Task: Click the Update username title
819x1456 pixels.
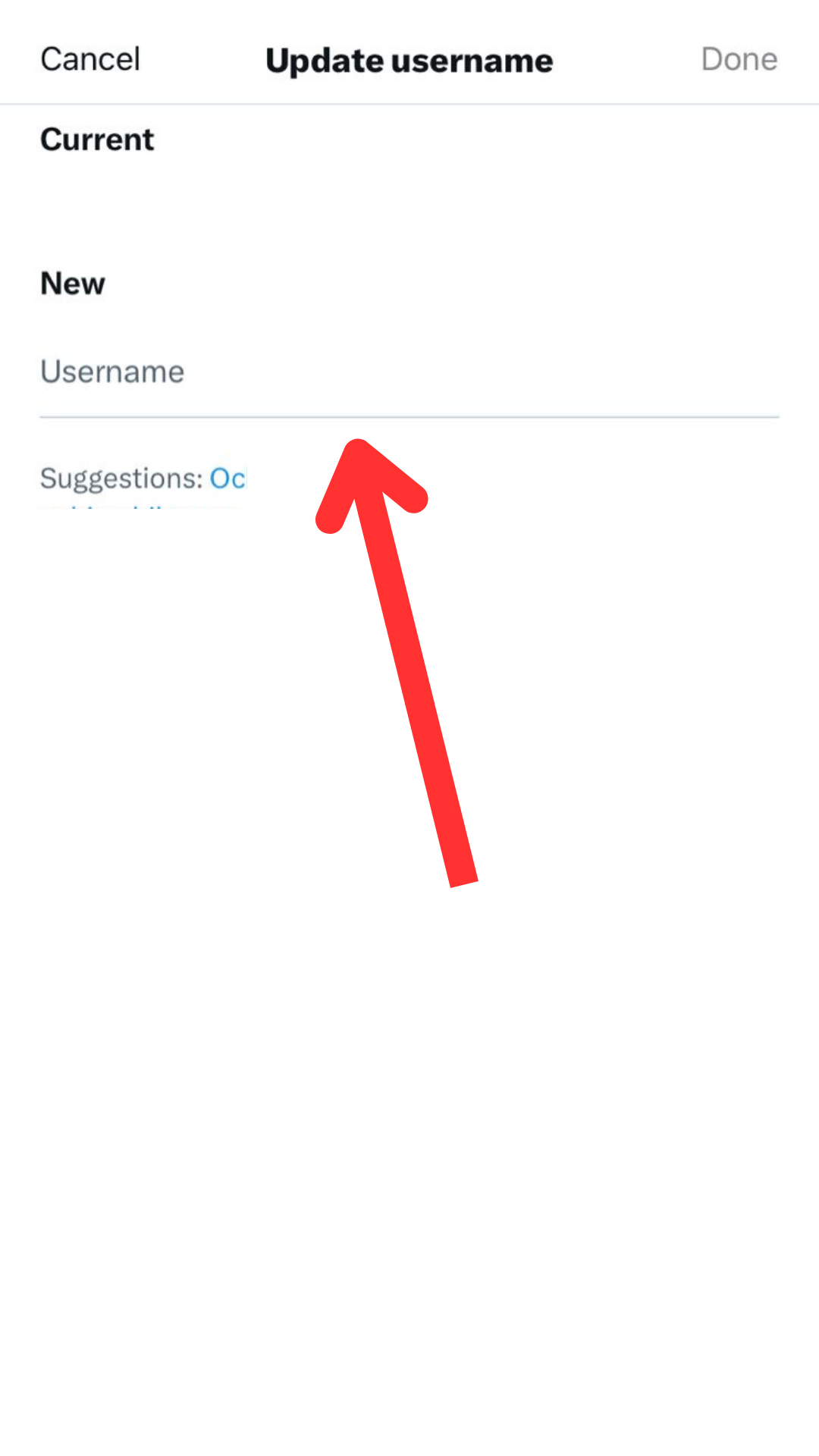Action: [409, 61]
